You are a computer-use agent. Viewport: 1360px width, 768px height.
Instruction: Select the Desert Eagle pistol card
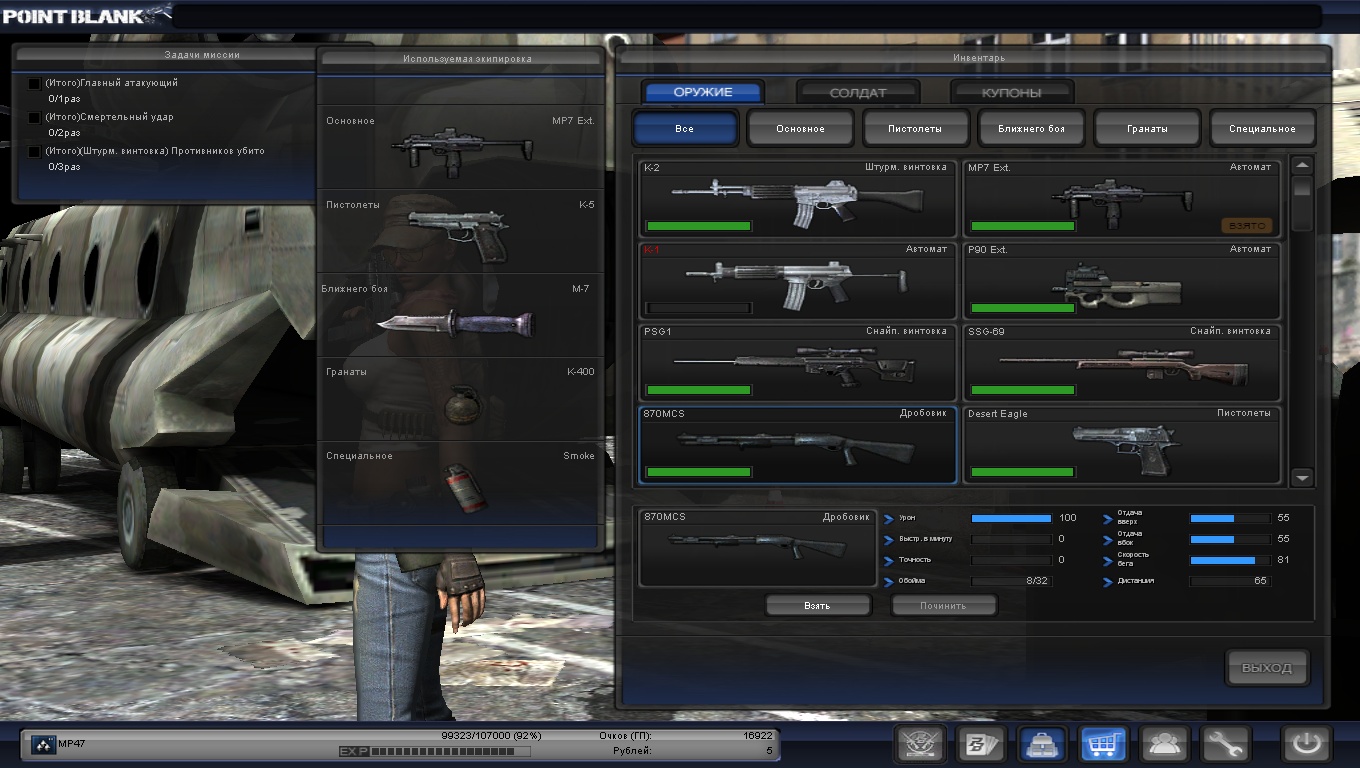(x=1122, y=445)
